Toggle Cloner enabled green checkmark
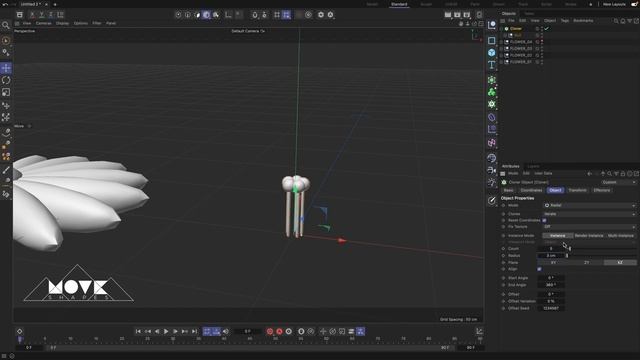The height and width of the screenshot is (360, 640). pyautogui.click(x=547, y=29)
